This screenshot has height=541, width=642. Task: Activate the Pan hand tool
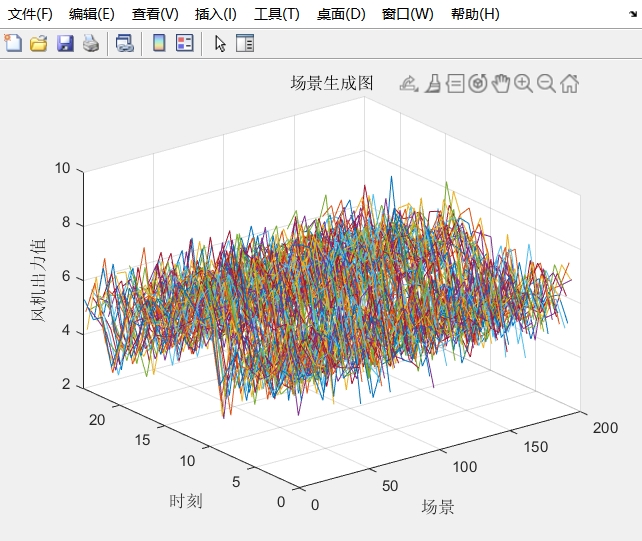coord(501,84)
